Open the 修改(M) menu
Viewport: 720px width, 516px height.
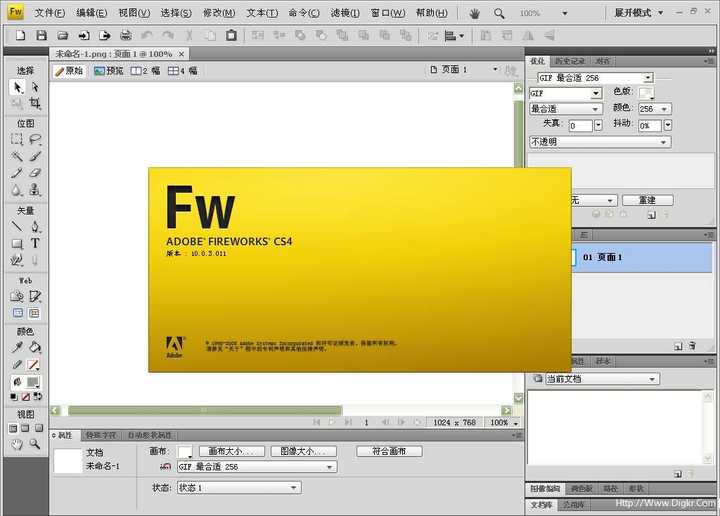(x=219, y=13)
